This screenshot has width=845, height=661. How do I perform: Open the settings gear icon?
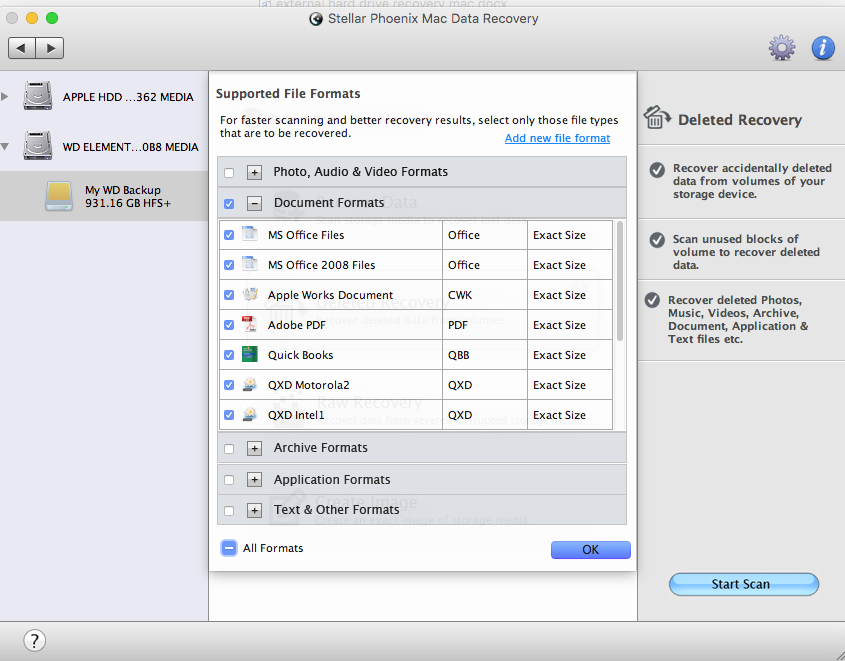point(781,48)
